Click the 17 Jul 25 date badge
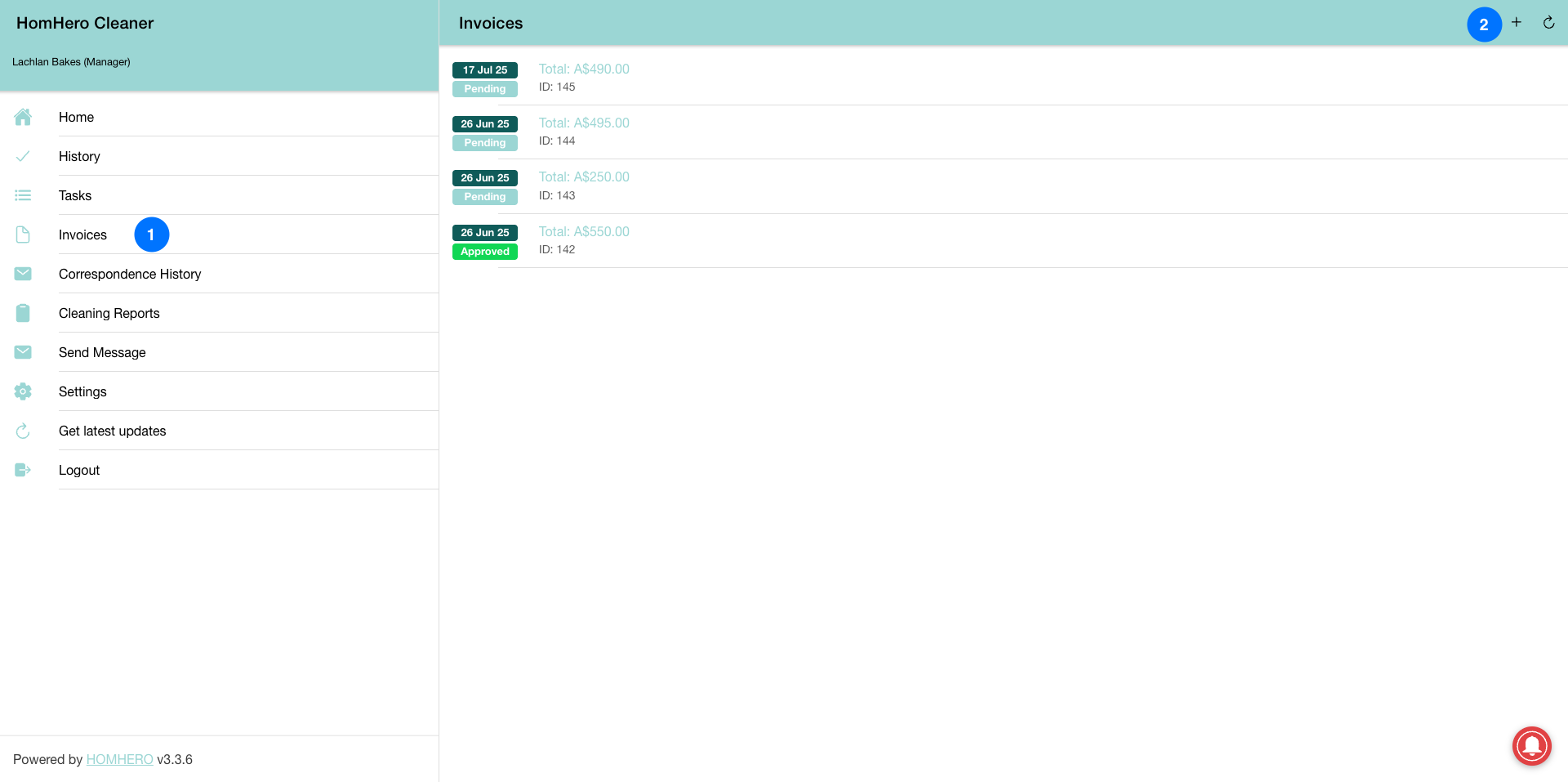Image resolution: width=1568 pixels, height=782 pixels. (484, 70)
